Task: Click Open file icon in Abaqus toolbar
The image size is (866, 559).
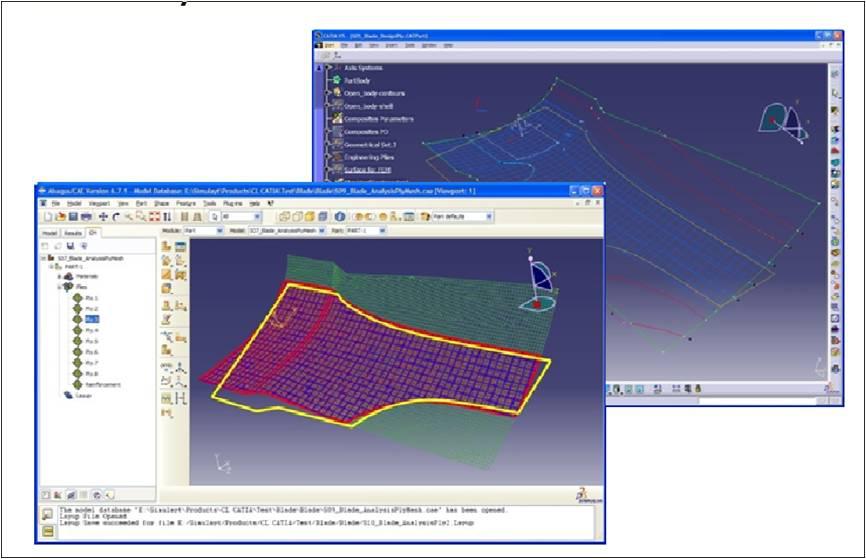Action: (x=60, y=217)
